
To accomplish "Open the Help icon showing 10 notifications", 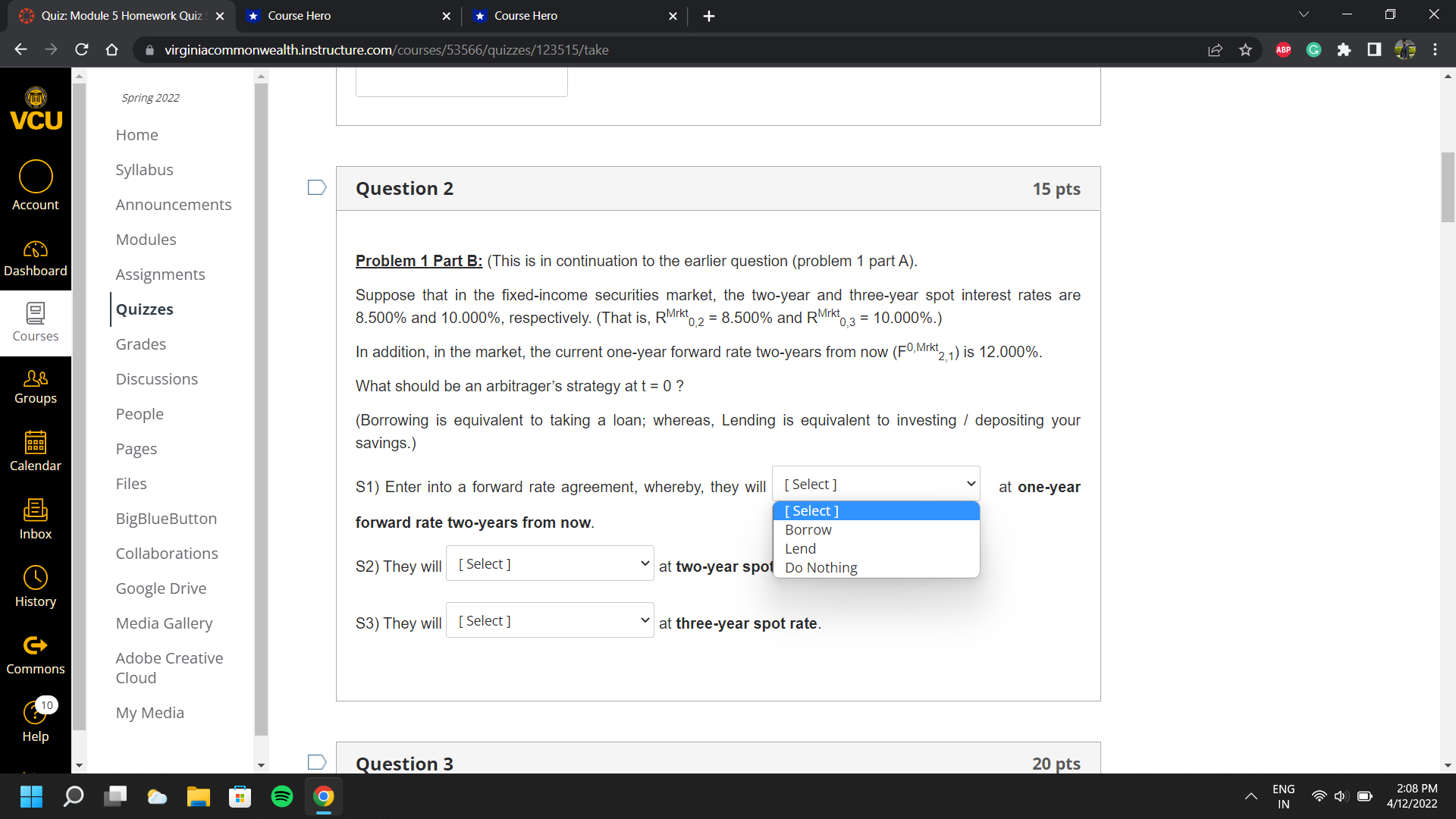I will (x=35, y=720).
